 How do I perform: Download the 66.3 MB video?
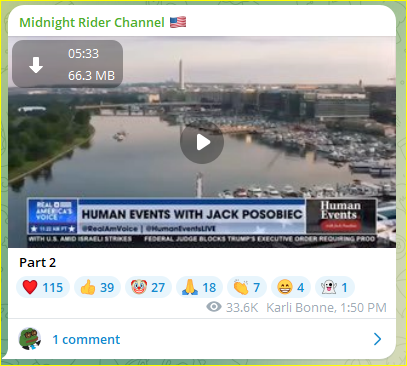pyautogui.click(x=36, y=65)
